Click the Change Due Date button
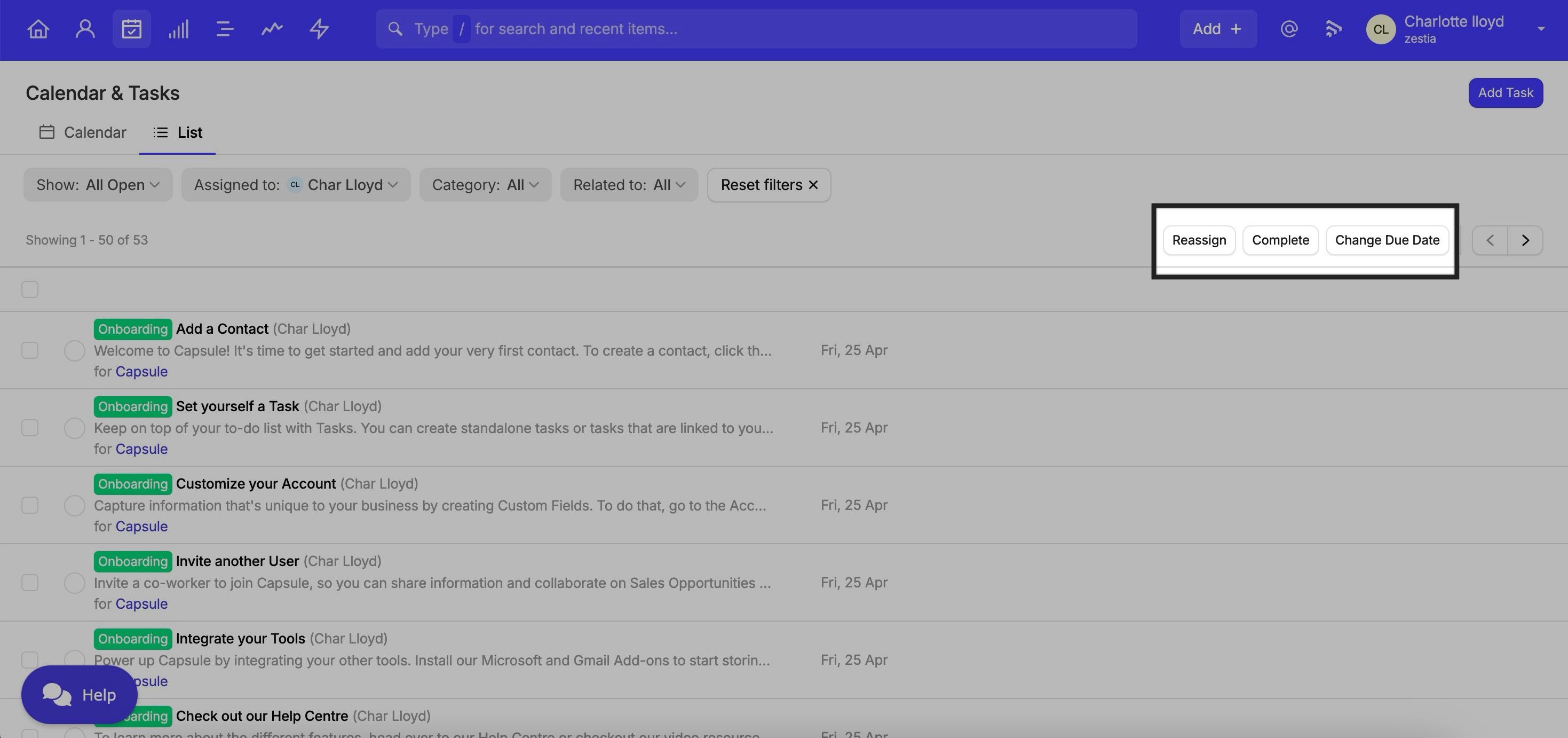The image size is (1568, 738). [x=1387, y=240]
